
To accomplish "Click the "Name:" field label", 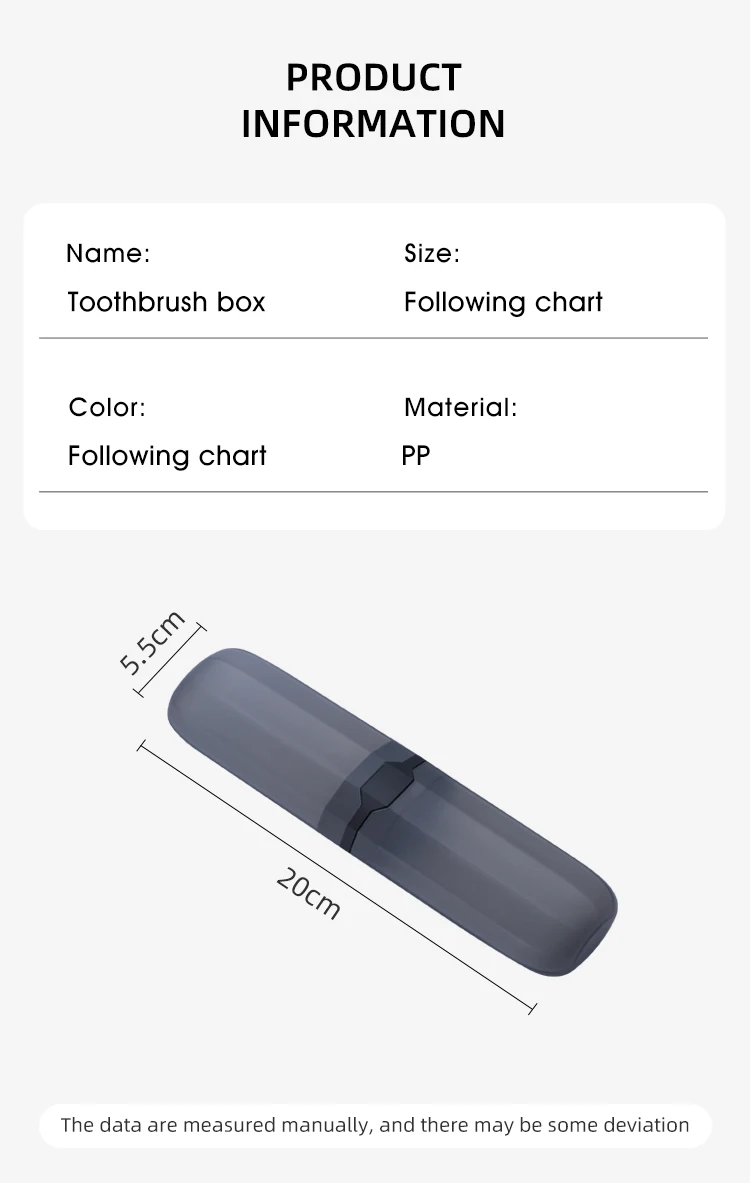I will click(x=108, y=254).
